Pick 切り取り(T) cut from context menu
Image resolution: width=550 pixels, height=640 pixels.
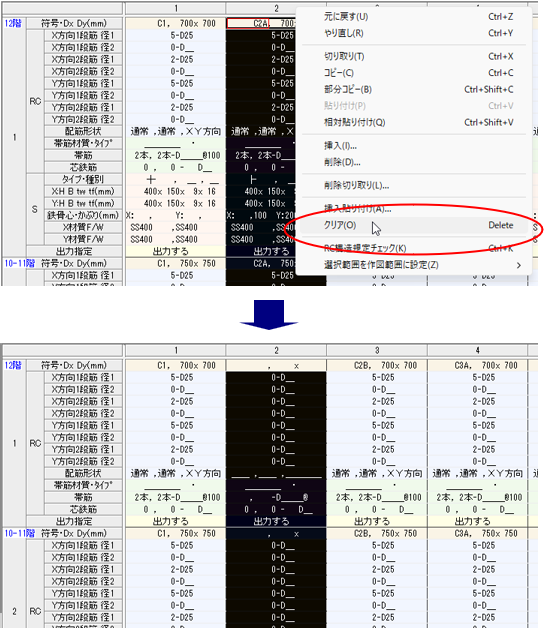414,56
